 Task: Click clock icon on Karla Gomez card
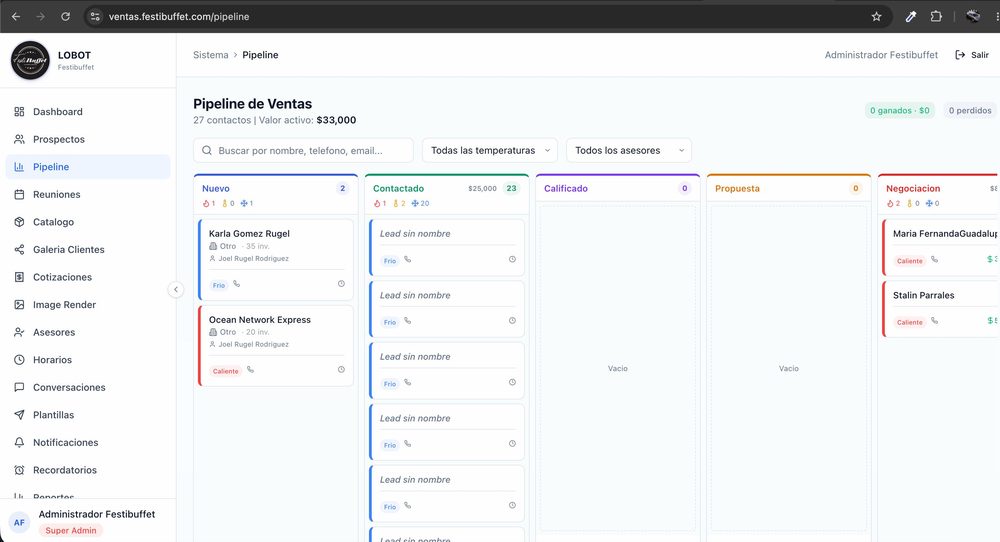pyautogui.click(x=341, y=284)
